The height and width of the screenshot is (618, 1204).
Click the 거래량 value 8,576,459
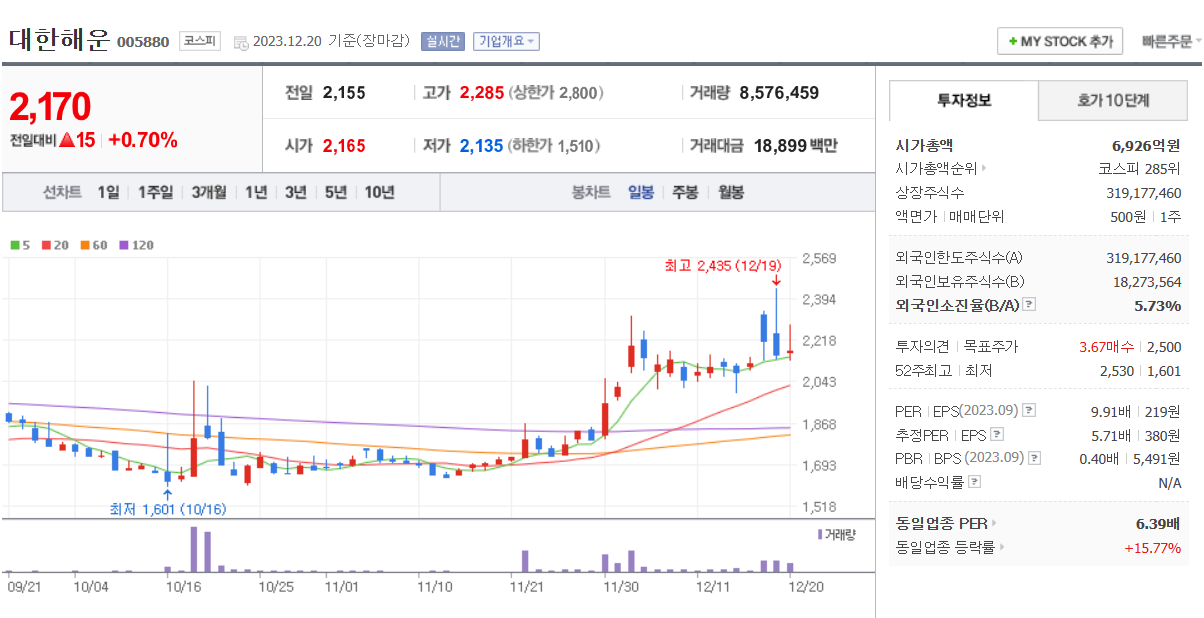point(779,93)
